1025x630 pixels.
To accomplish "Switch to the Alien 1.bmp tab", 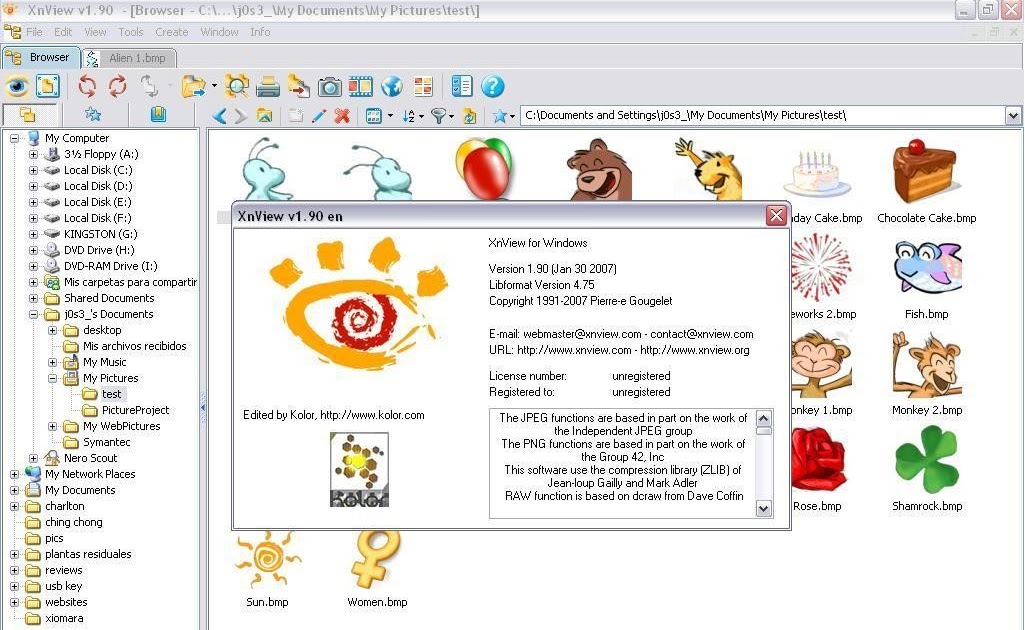I will pos(129,58).
